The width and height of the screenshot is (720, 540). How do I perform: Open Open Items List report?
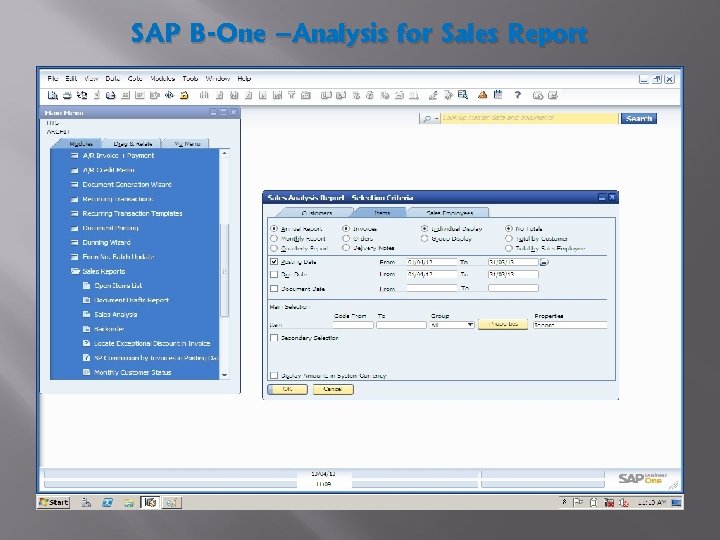point(118,286)
